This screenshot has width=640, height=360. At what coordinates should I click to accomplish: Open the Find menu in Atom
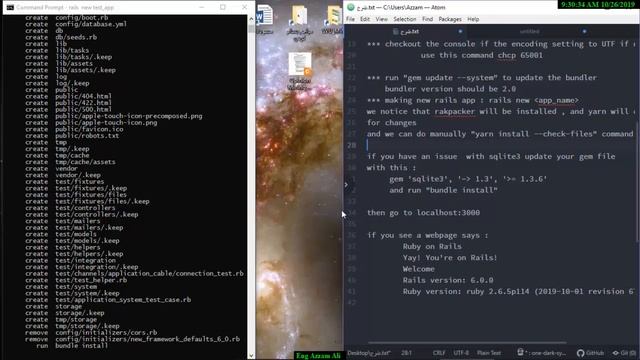coord(427,19)
